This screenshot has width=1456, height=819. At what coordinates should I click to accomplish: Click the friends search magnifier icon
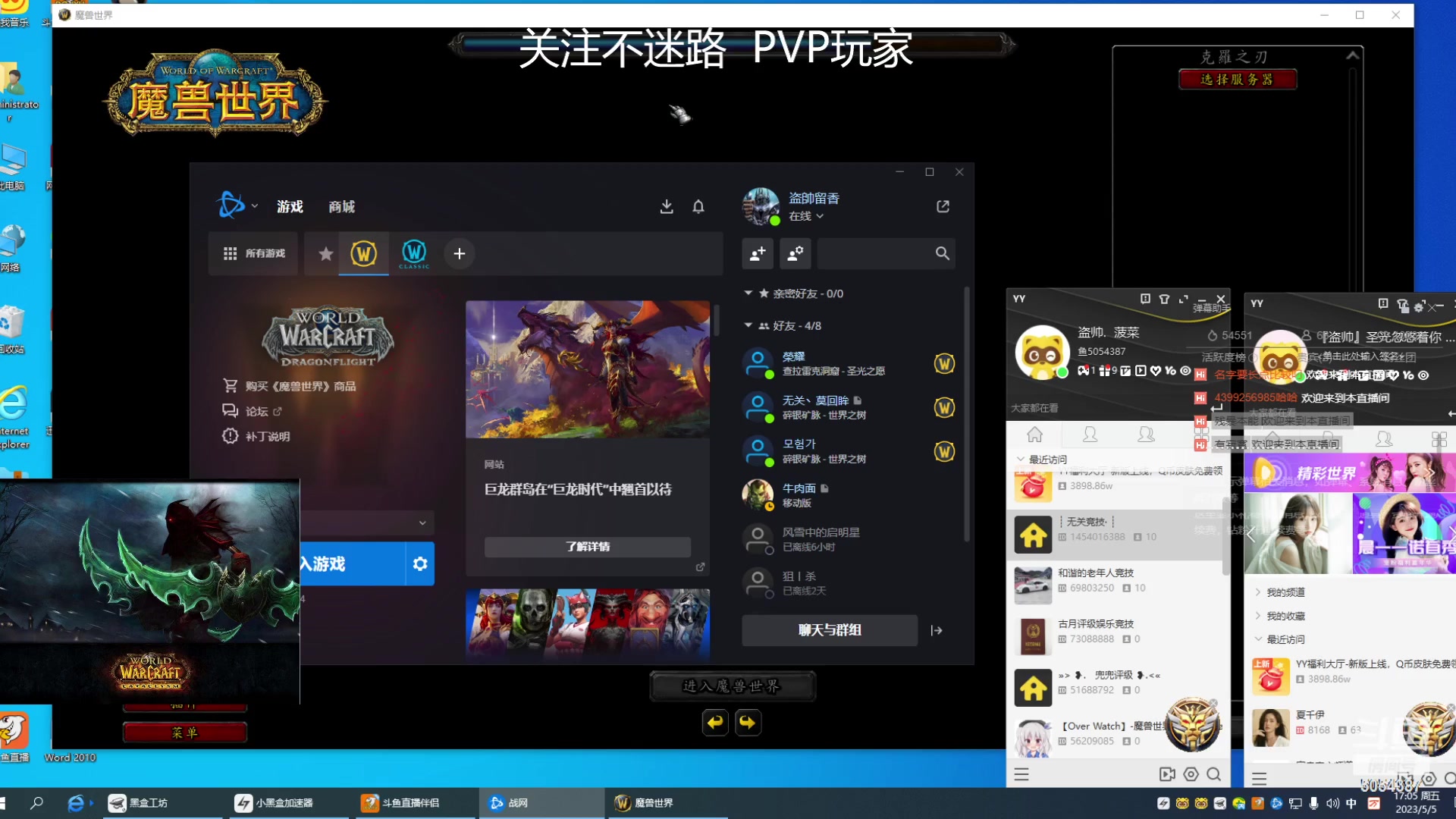[942, 253]
